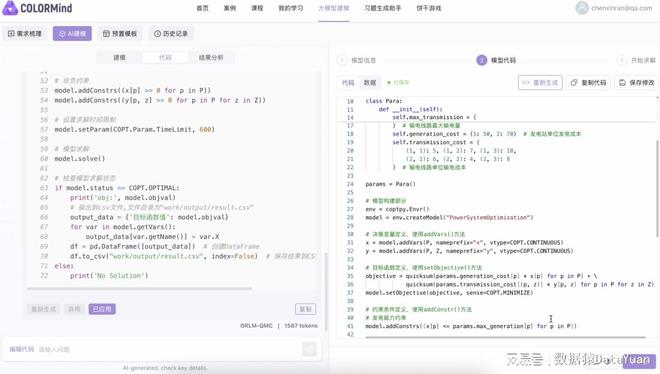Open the 习题生成助手 nav item

click(383, 8)
